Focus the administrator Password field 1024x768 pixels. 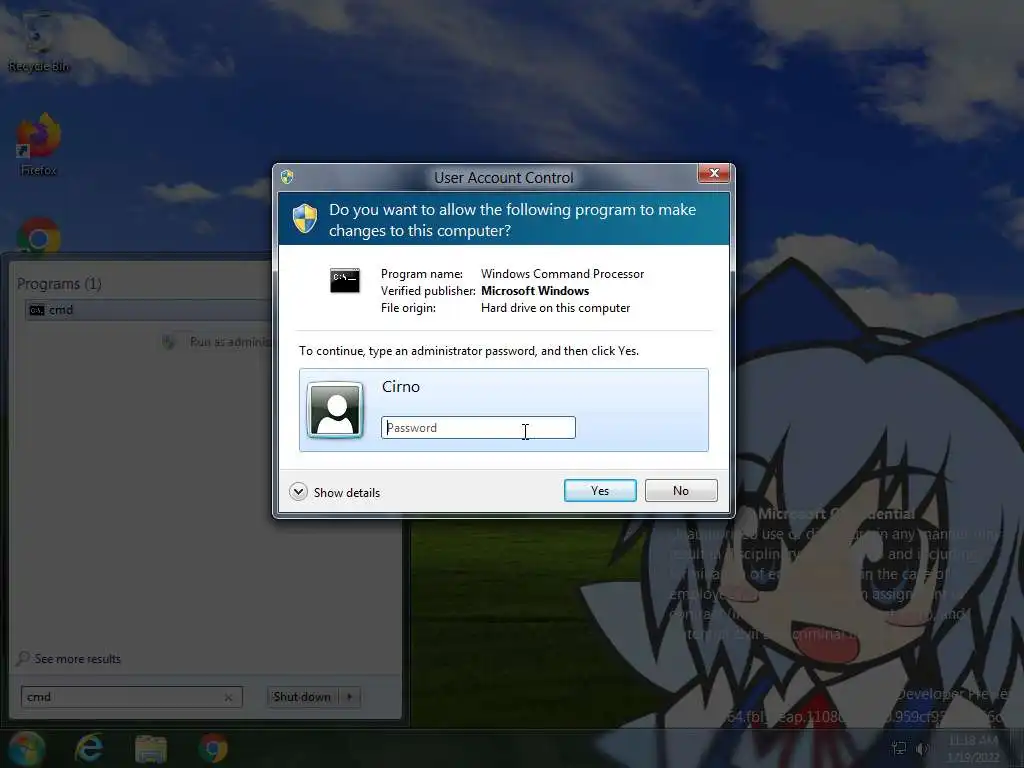coord(478,428)
